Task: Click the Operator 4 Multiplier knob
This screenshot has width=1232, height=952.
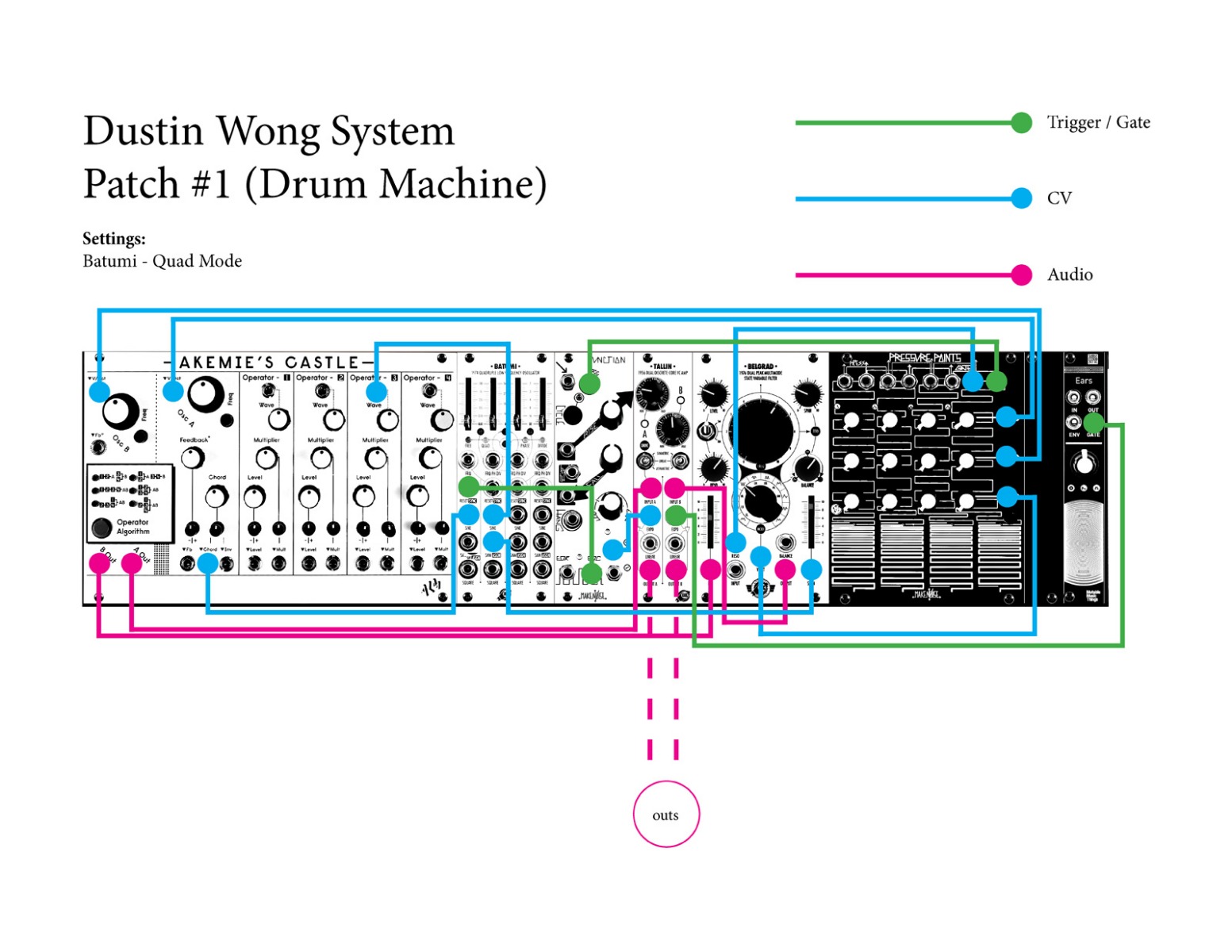Action: coord(430,458)
